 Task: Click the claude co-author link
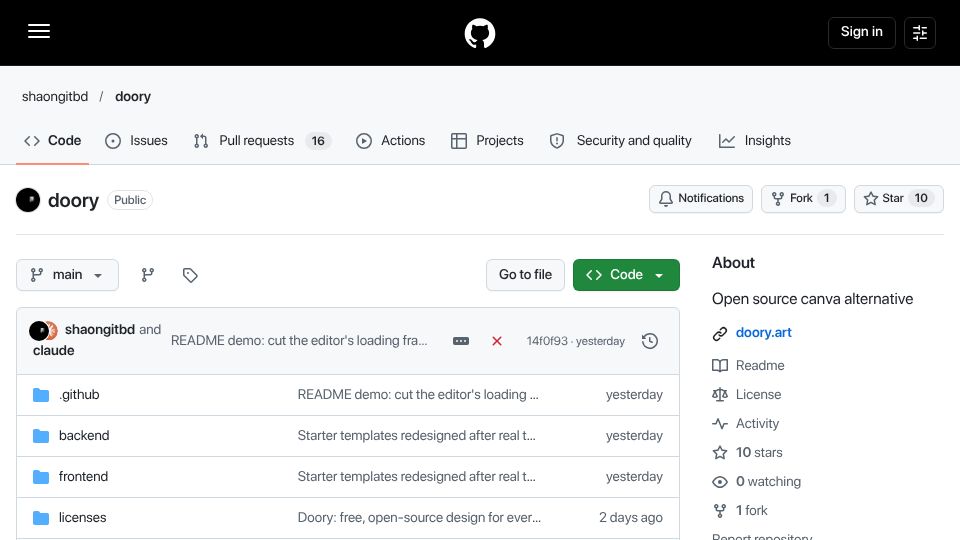pos(54,351)
